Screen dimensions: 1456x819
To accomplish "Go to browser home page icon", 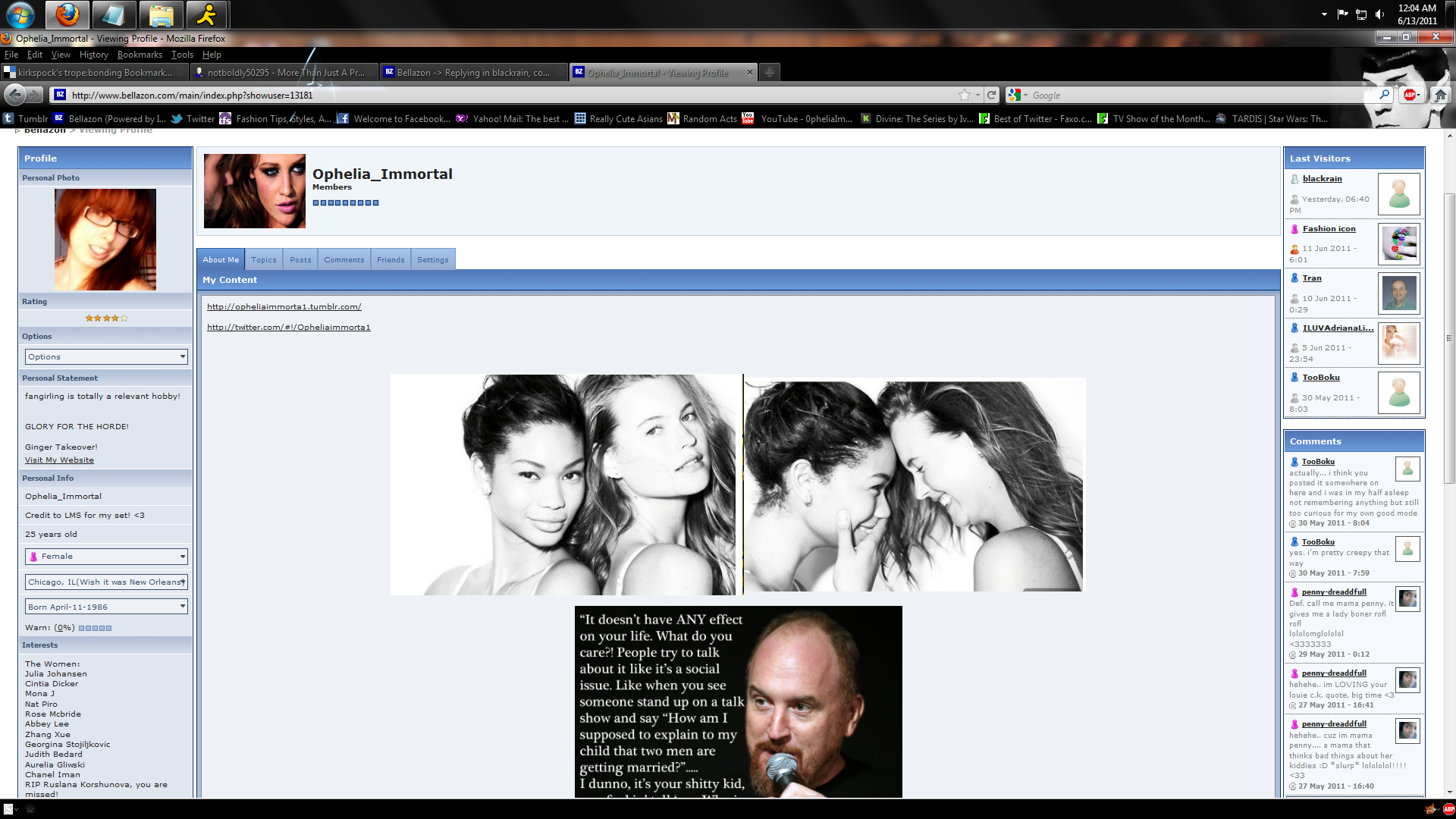I will [x=1441, y=95].
